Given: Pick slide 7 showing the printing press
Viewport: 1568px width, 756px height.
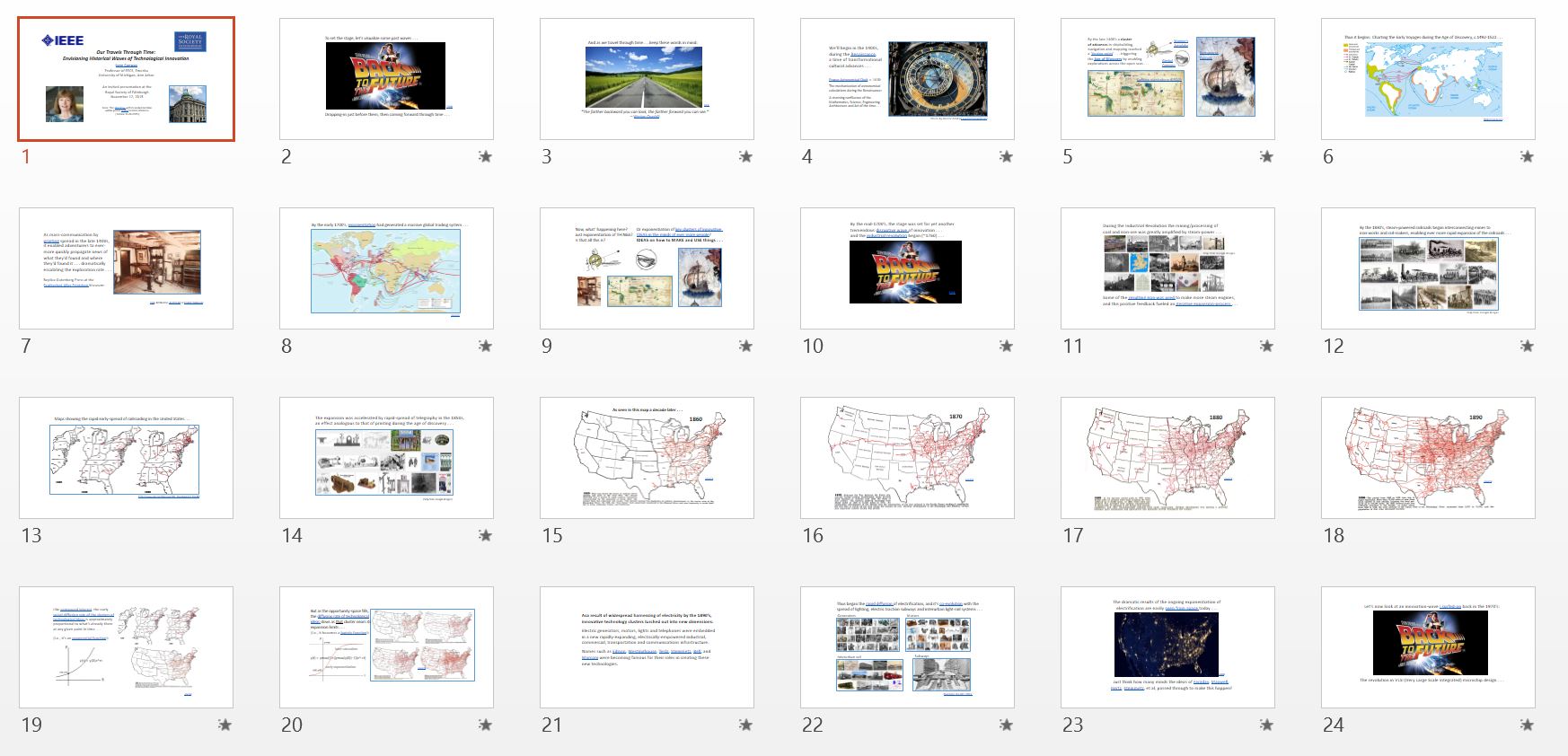Looking at the screenshot, I should pos(126,268).
